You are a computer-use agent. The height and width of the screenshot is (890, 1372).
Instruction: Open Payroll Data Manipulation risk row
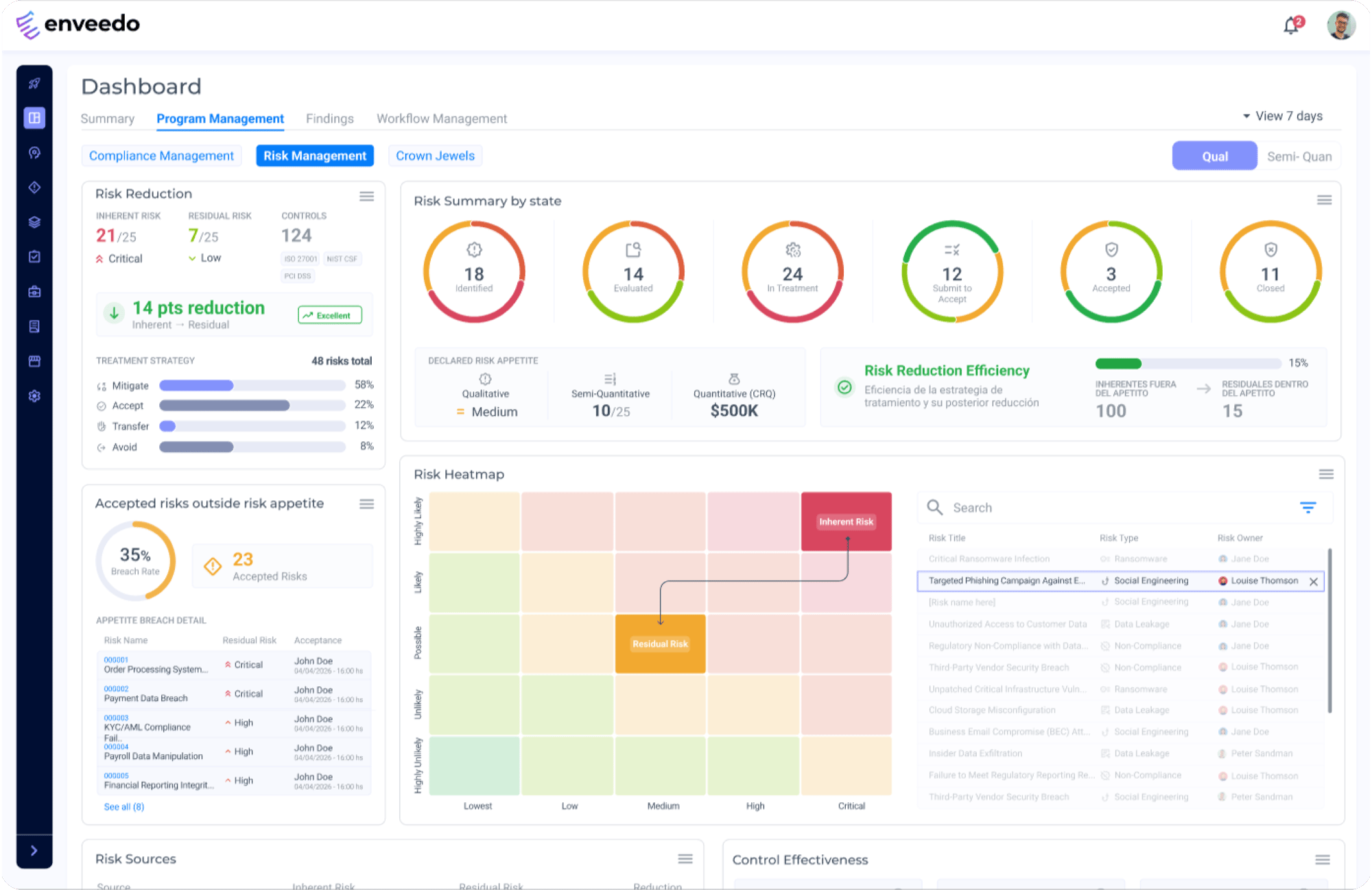tap(234, 752)
